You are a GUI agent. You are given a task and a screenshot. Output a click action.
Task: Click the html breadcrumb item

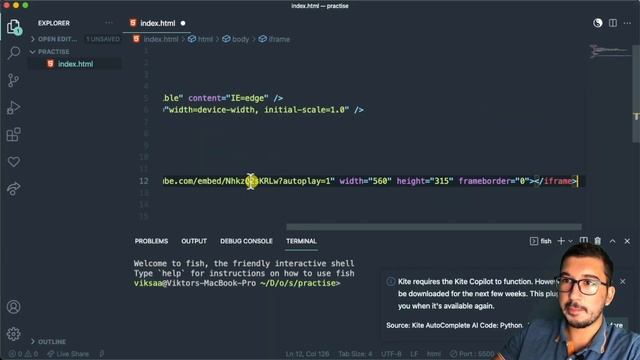pos(200,39)
